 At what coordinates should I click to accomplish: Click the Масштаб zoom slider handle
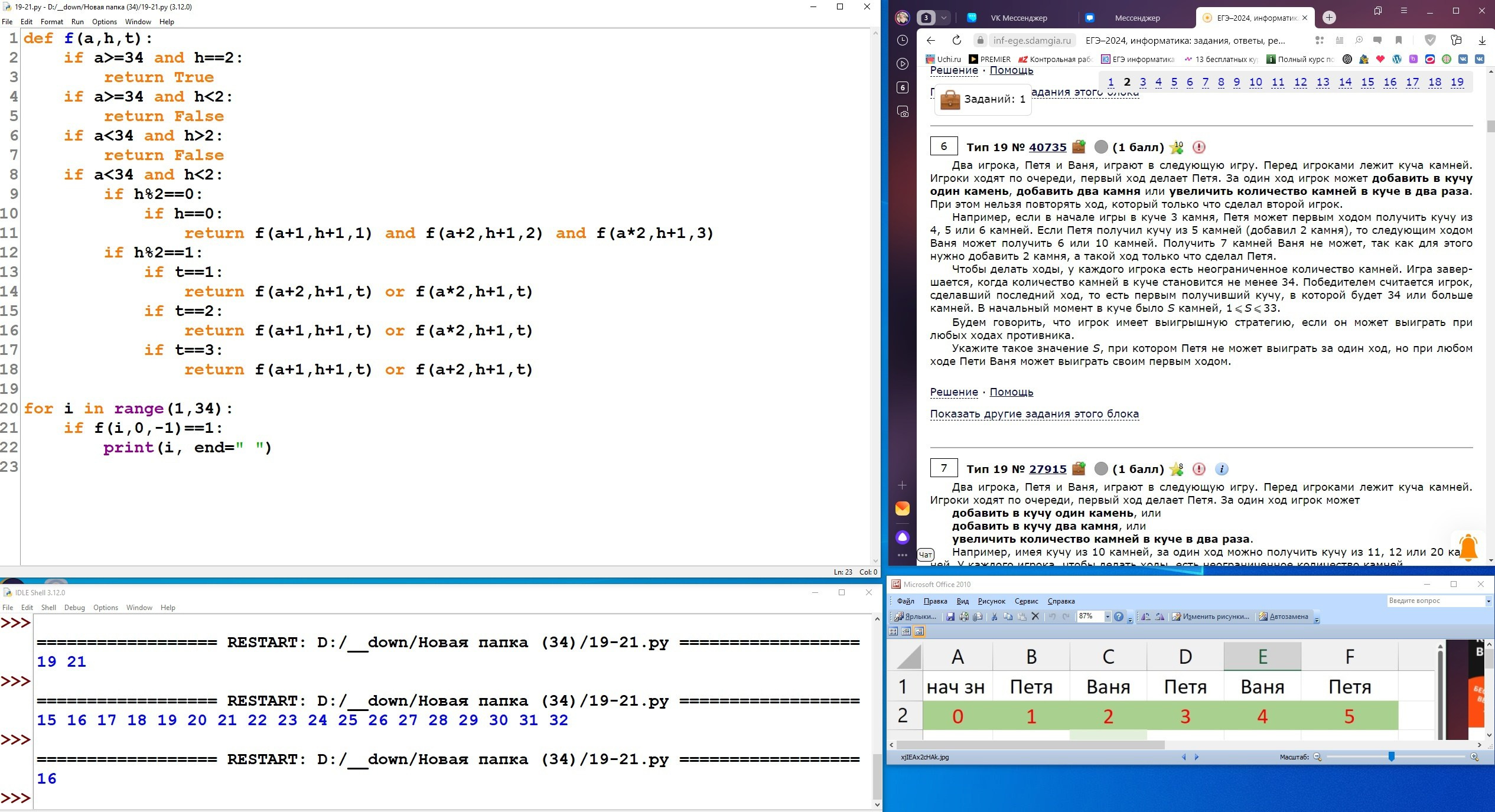click(x=1392, y=757)
